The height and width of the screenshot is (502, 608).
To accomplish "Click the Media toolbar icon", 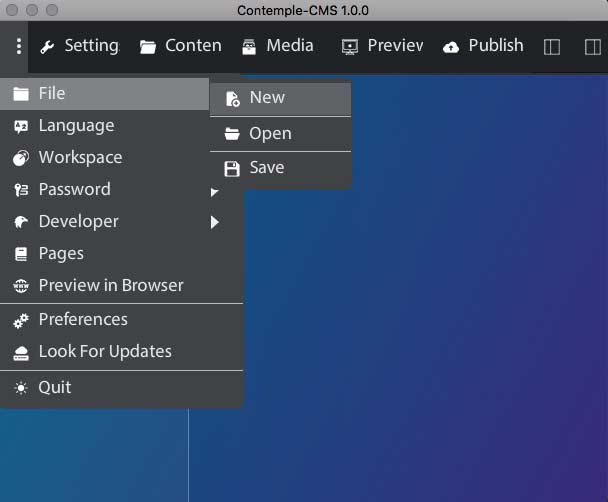I will [248, 46].
